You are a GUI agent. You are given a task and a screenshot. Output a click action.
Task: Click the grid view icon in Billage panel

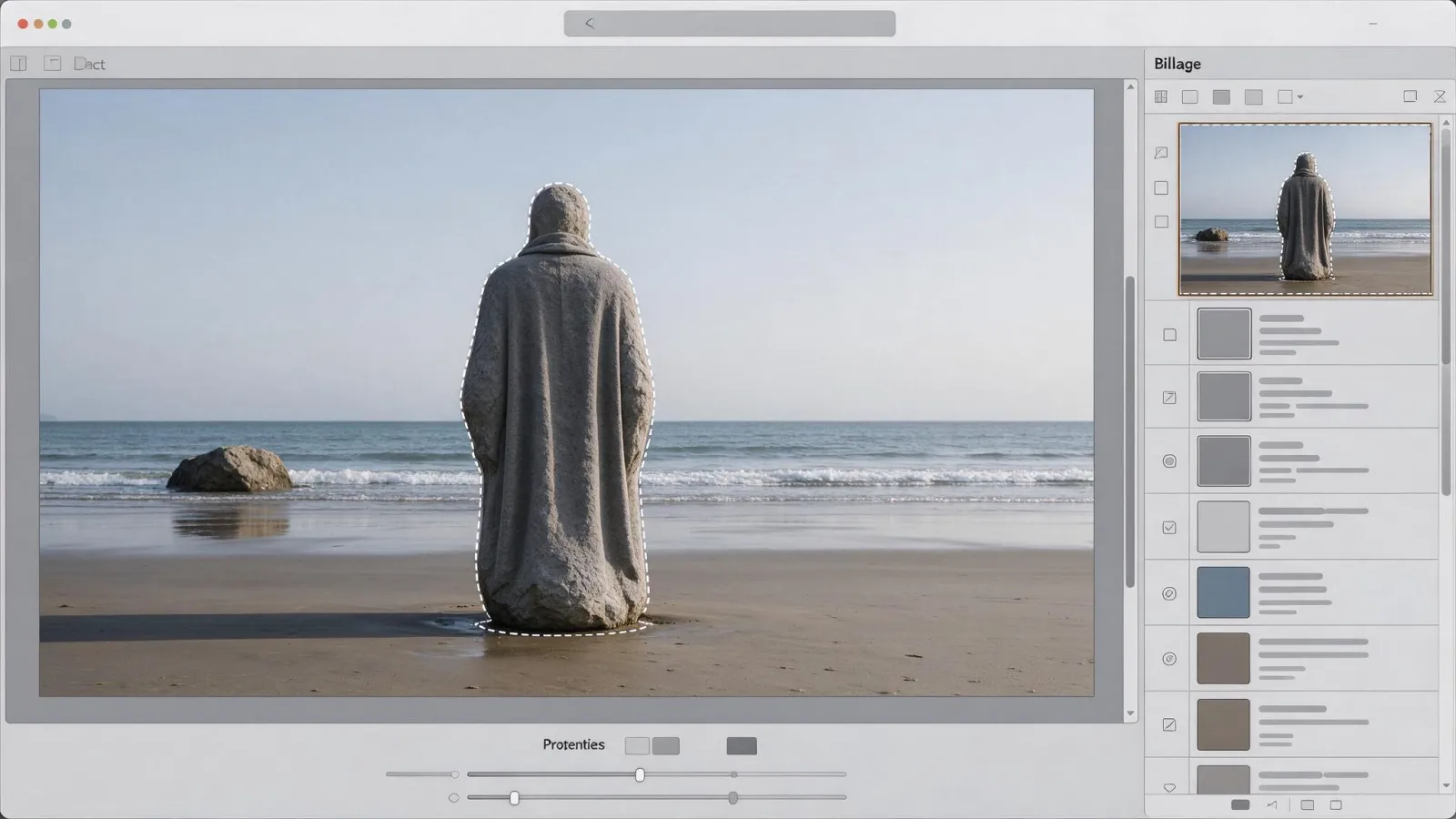[x=1161, y=96]
